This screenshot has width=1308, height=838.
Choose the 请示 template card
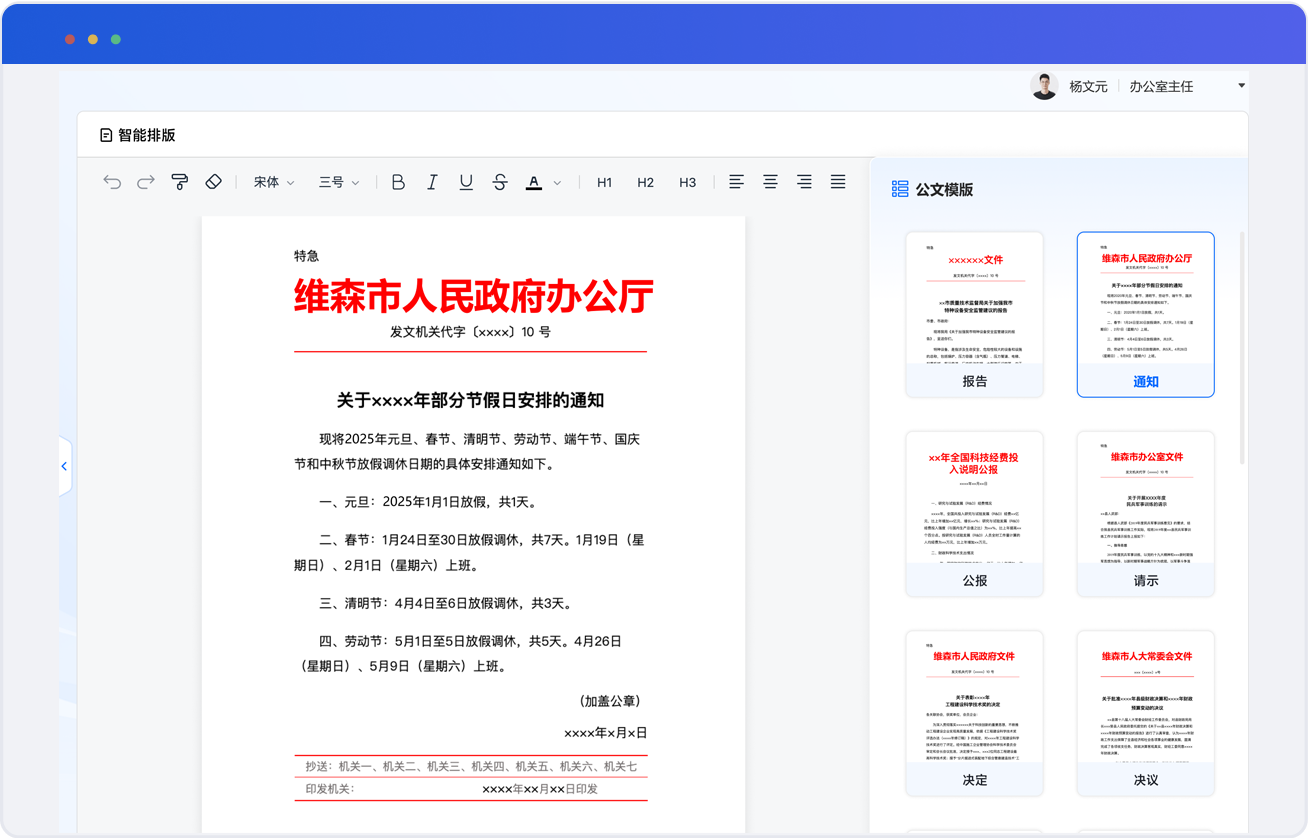click(x=1145, y=514)
